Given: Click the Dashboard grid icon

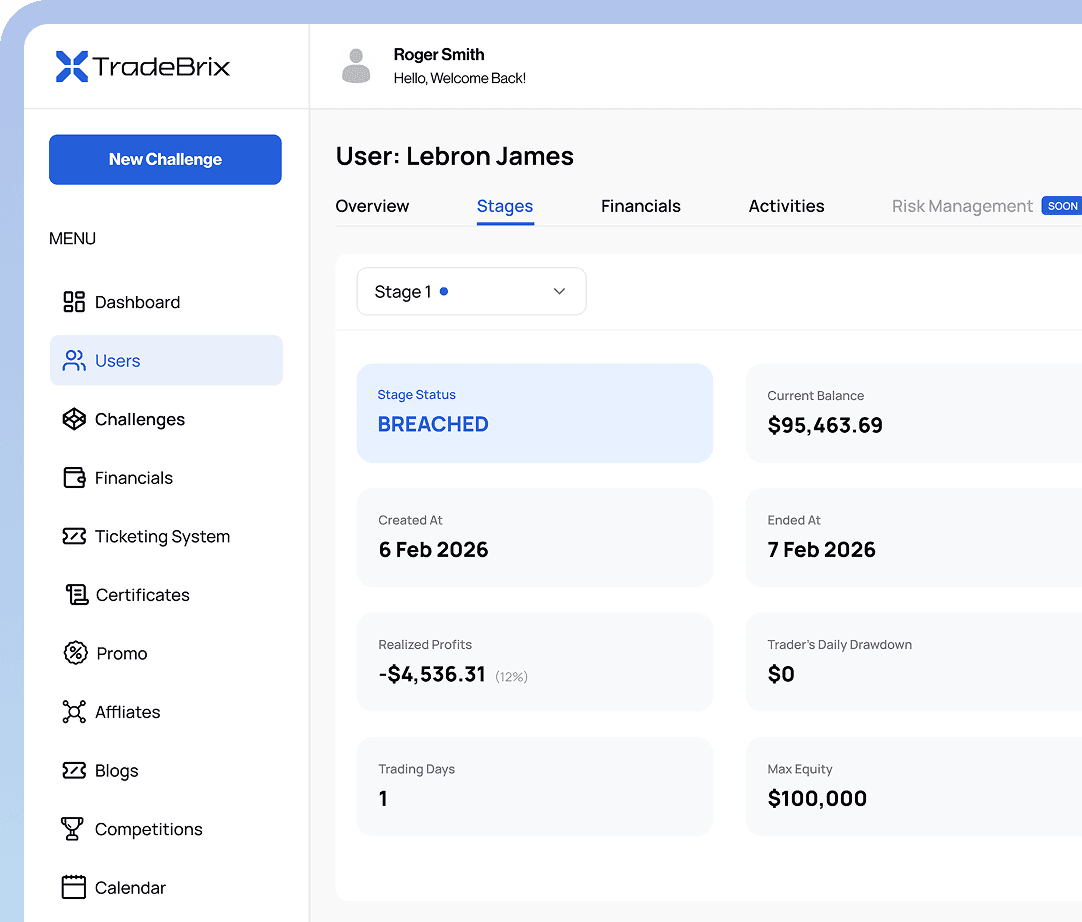Looking at the screenshot, I should [x=74, y=302].
